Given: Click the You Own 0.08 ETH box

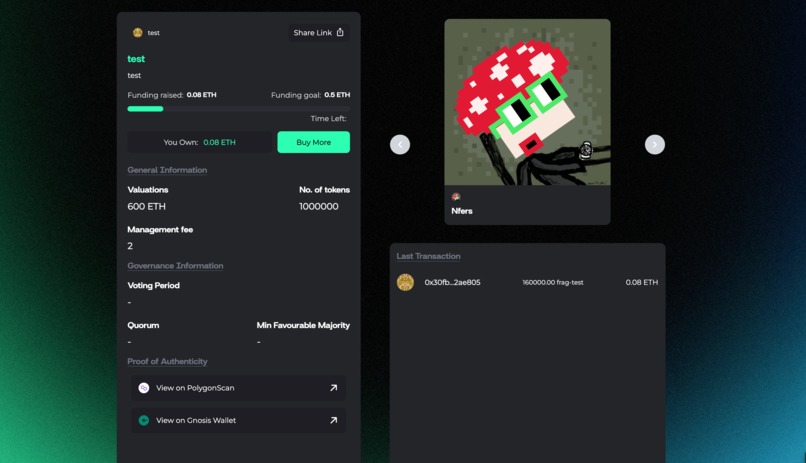Looking at the screenshot, I should pyautogui.click(x=199, y=142).
